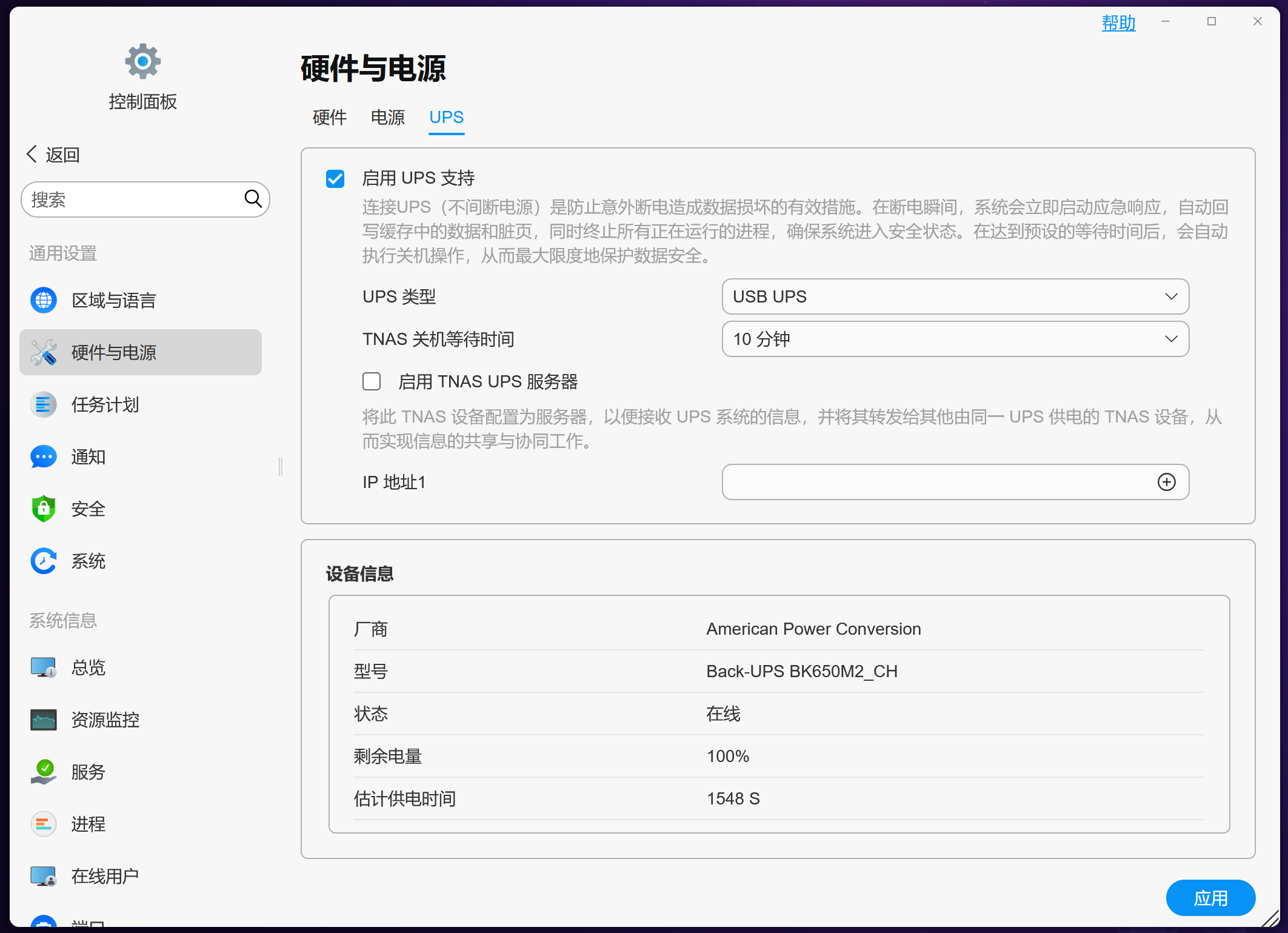The image size is (1288, 933).
Task: Enable the TNAS UPS server (启用 TNAS UPS 服务器) checkbox
Action: tap(372, 381)
